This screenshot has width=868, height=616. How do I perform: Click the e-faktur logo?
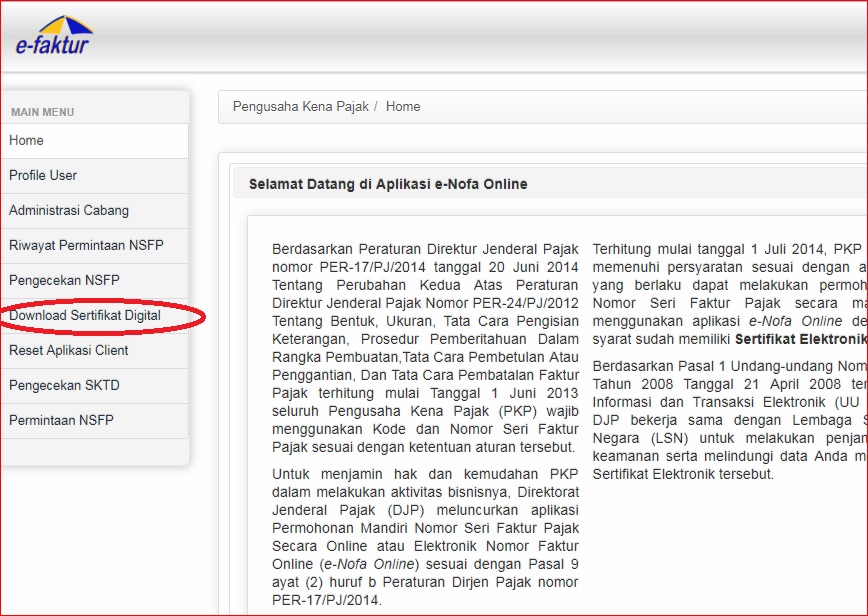point(54,35)
